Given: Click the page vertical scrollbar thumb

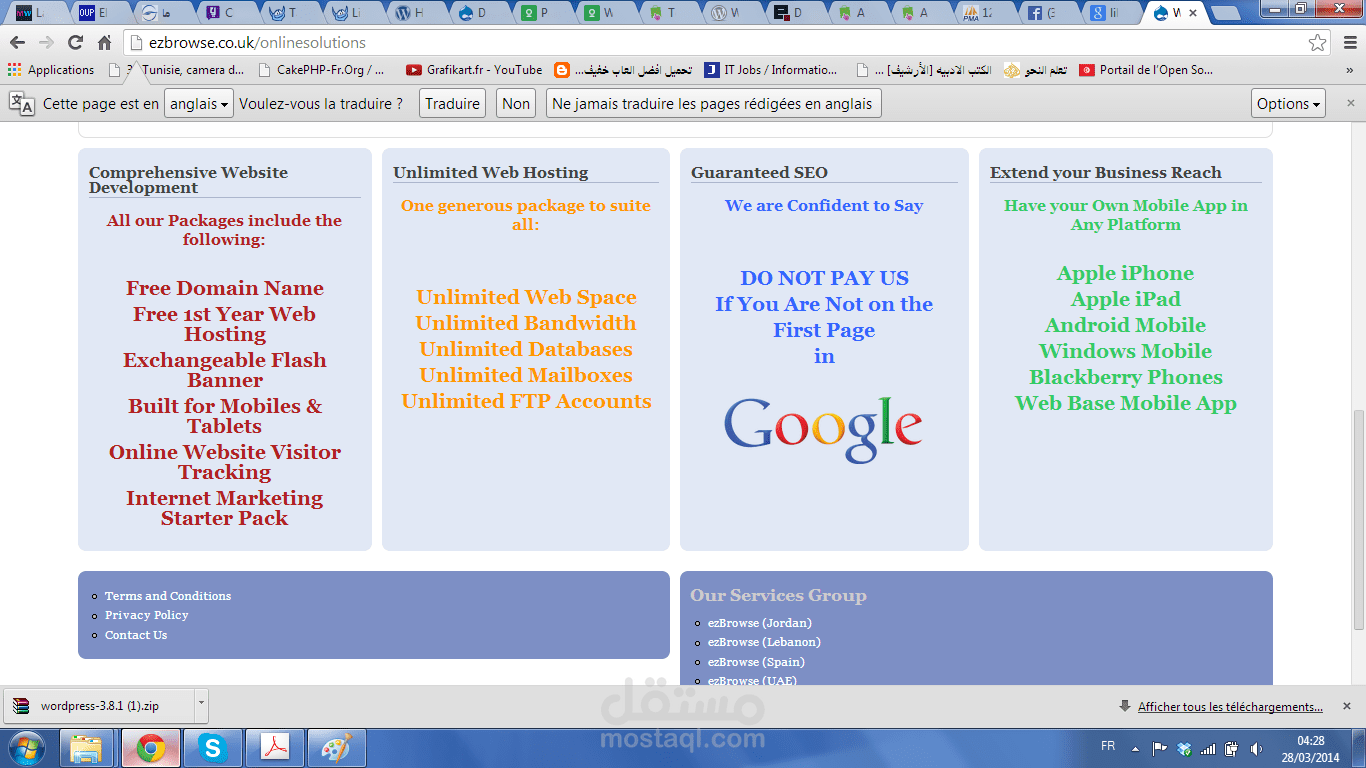Looking at the screenshot, I should point(1358,519).
